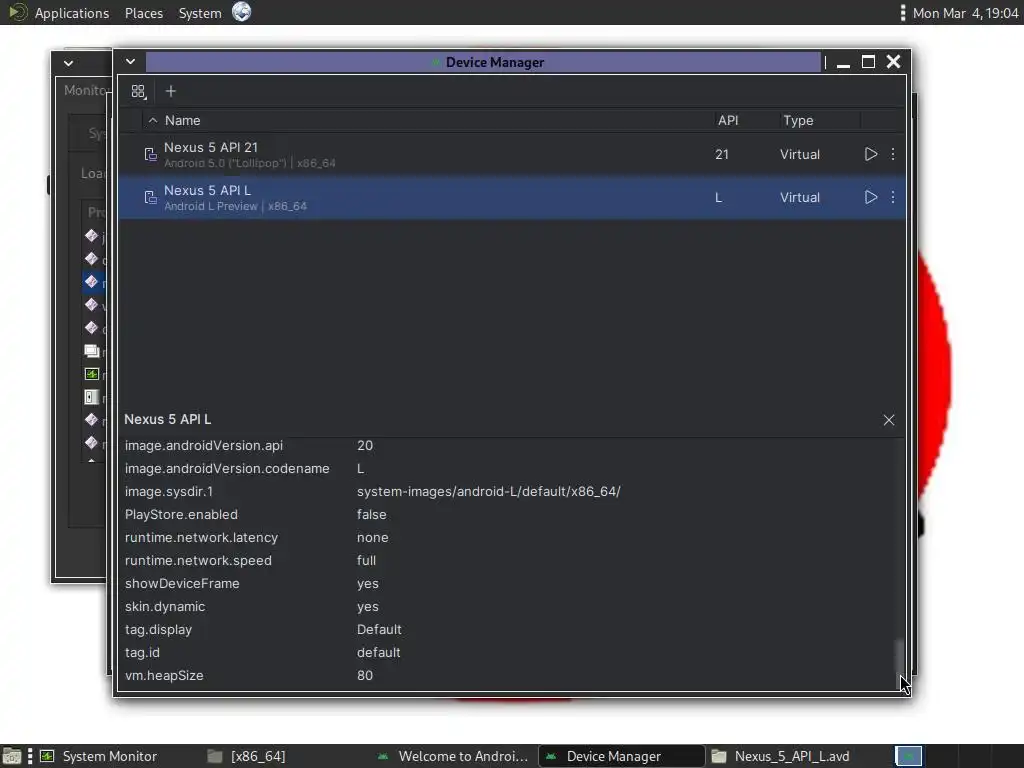
Task: Select the runtime.network.speed property
Action: pyautogui.click(x=198, y=560)
